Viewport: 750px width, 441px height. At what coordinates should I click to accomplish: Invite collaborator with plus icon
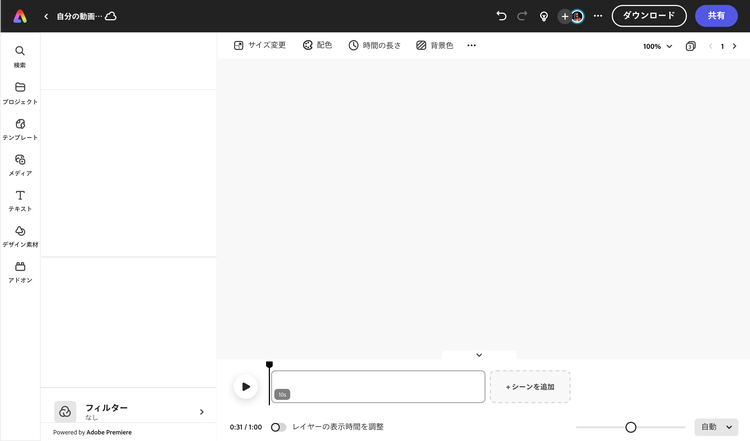[x=564, y=16]
